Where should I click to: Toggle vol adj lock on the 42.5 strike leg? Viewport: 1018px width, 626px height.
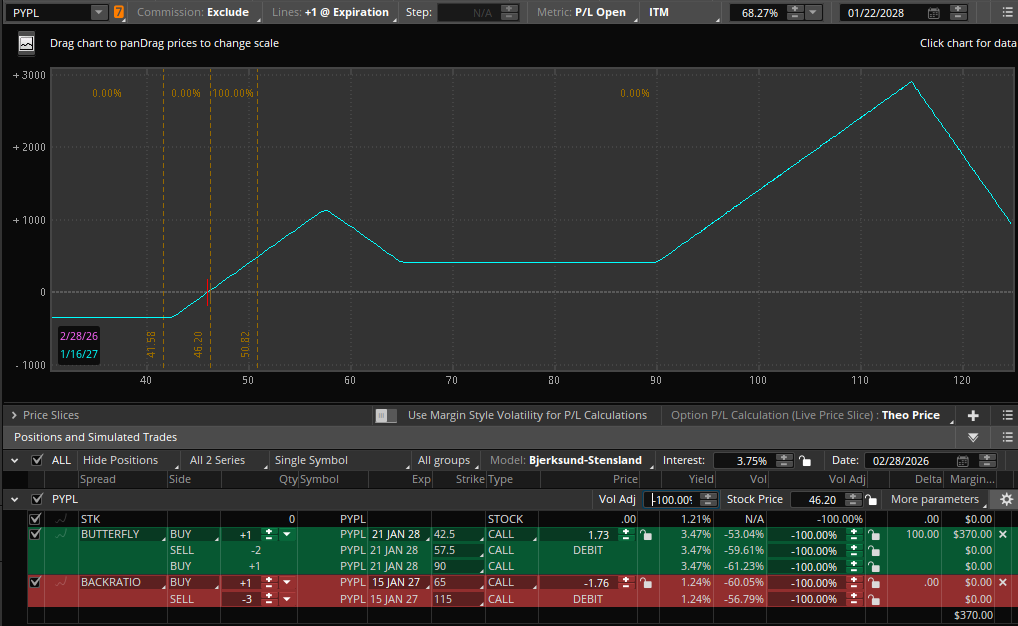[875, 535]
